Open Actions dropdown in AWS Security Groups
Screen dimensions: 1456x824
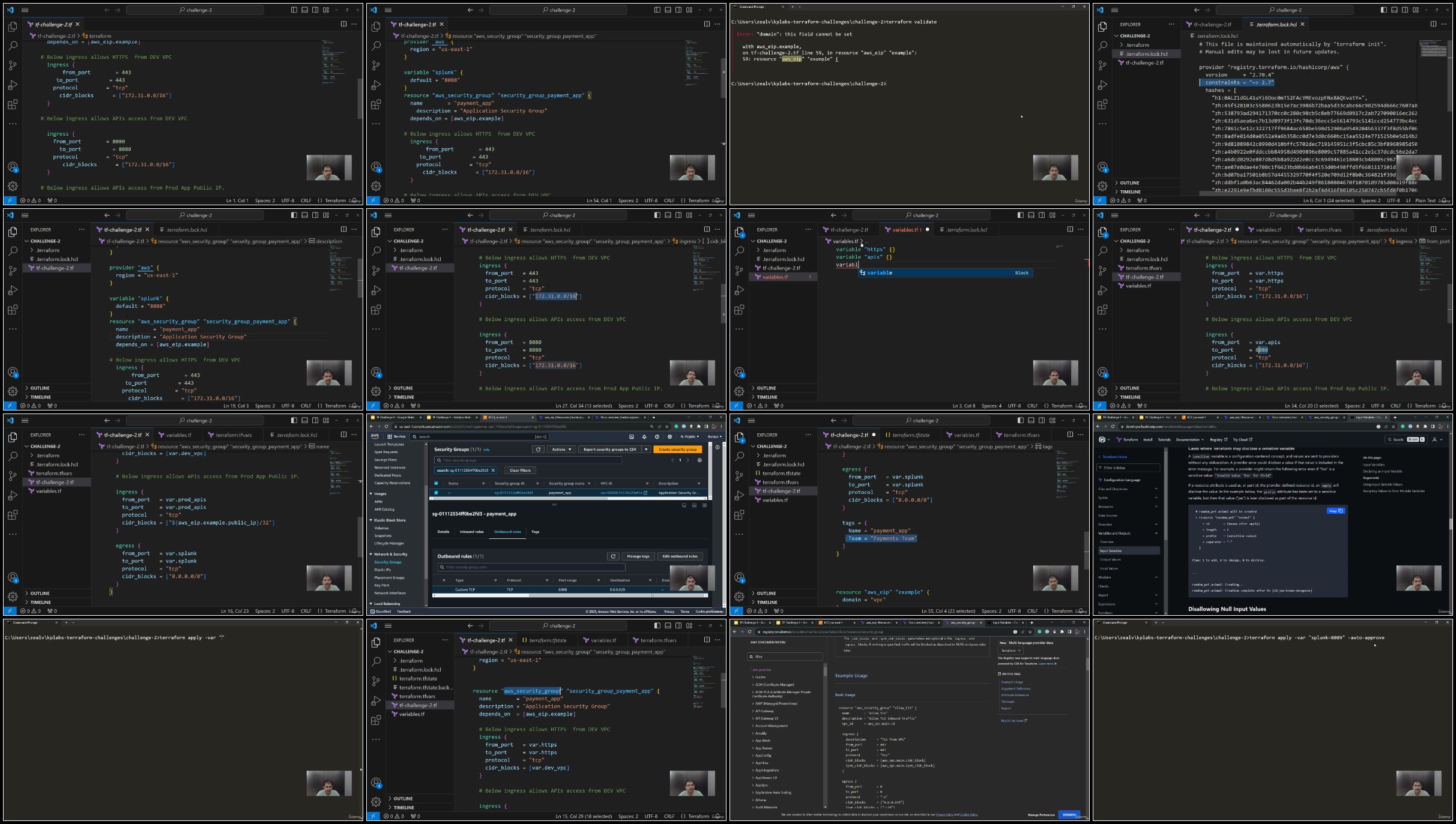click(x=561, y=449)
